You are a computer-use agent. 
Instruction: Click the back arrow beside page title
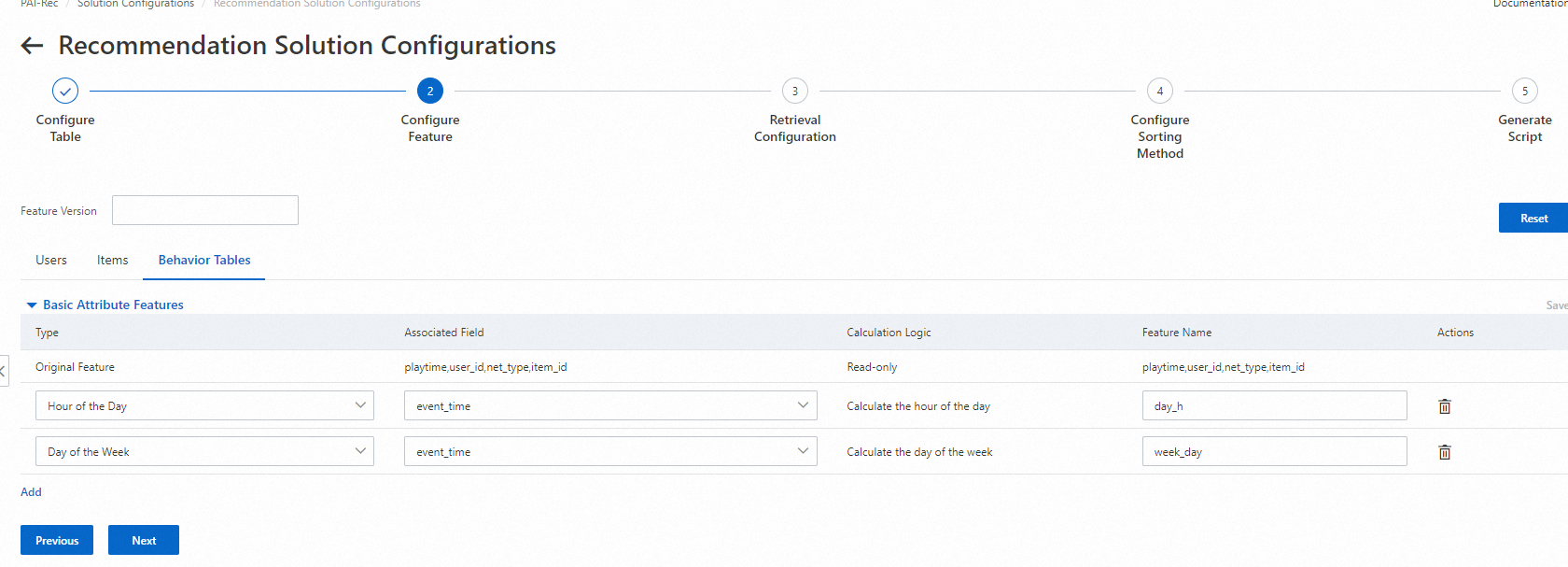(33, 46)
